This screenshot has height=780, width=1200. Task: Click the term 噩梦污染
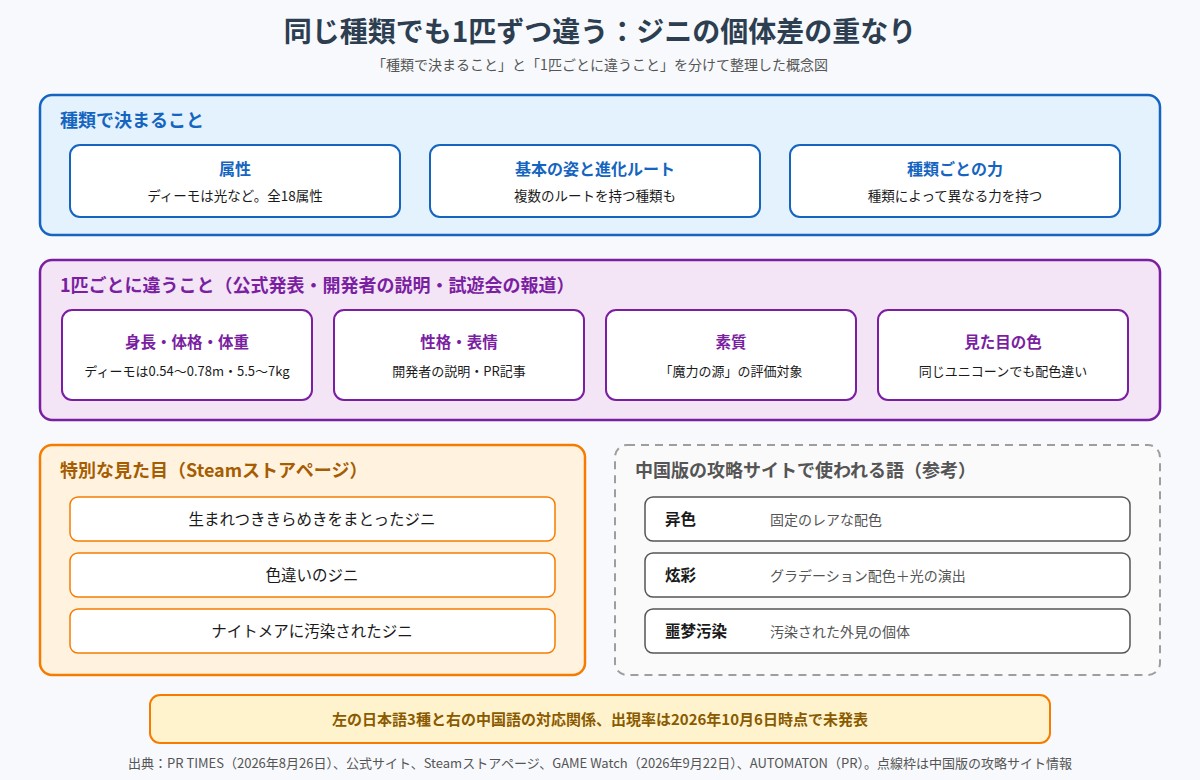tap(696, 632)
